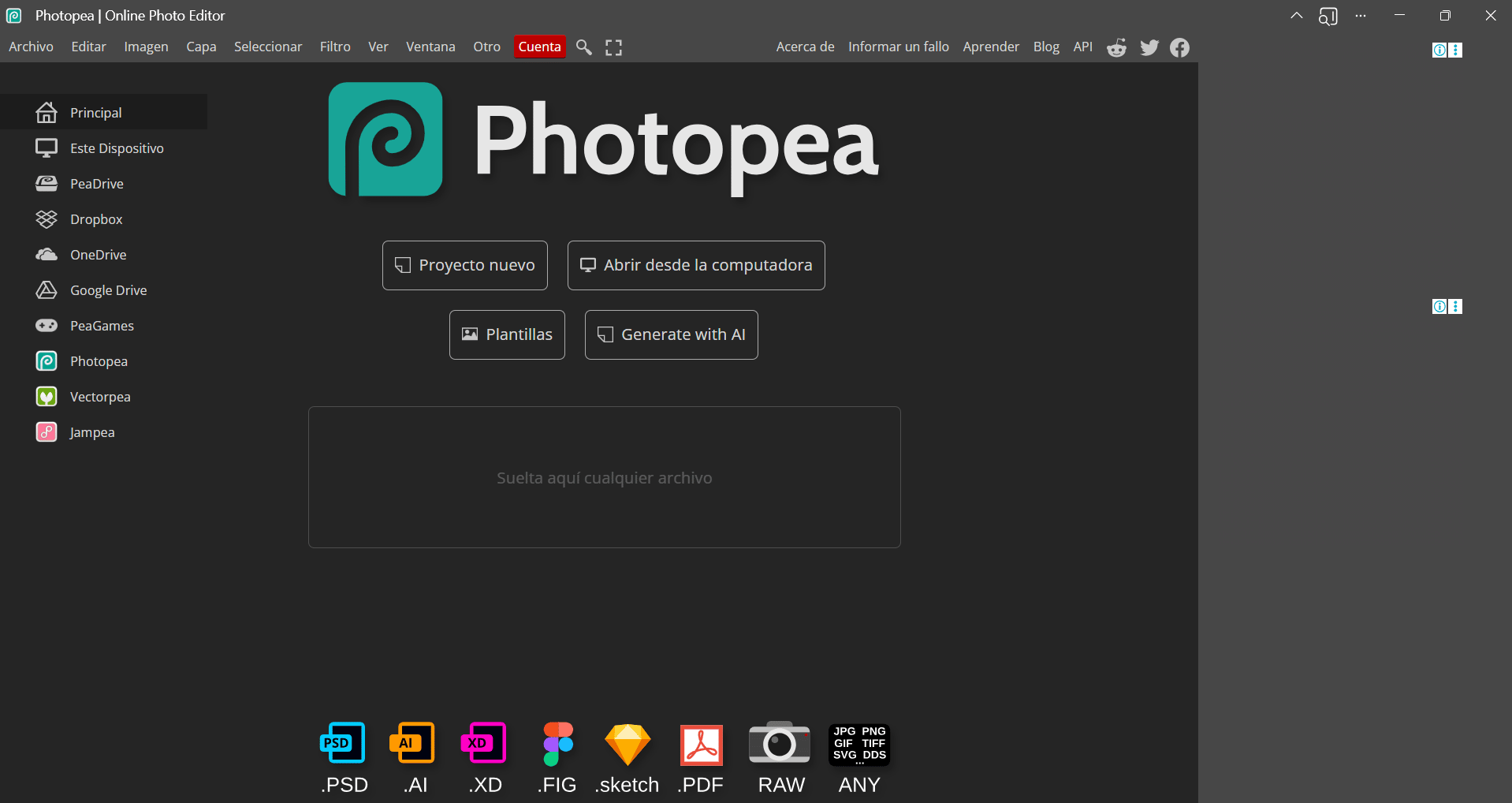Open the title bar three-dots menu

(x=1361, y=16)
